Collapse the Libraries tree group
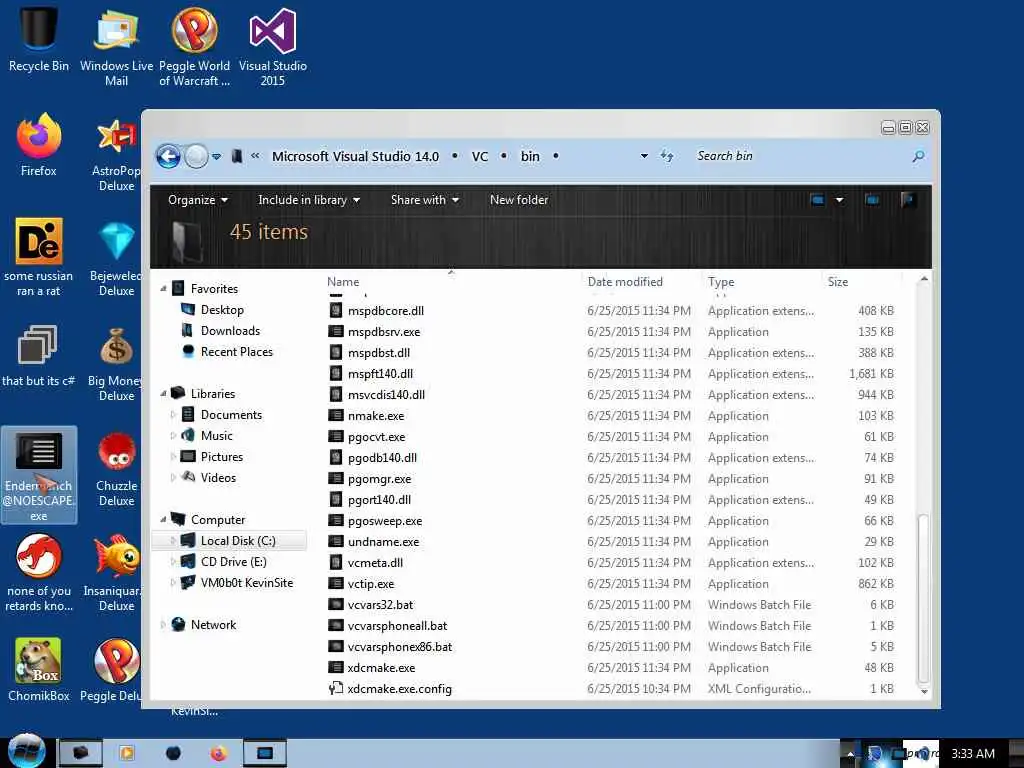The height and width of the screenshot is (768, 1024). click(x=163, y=394)
